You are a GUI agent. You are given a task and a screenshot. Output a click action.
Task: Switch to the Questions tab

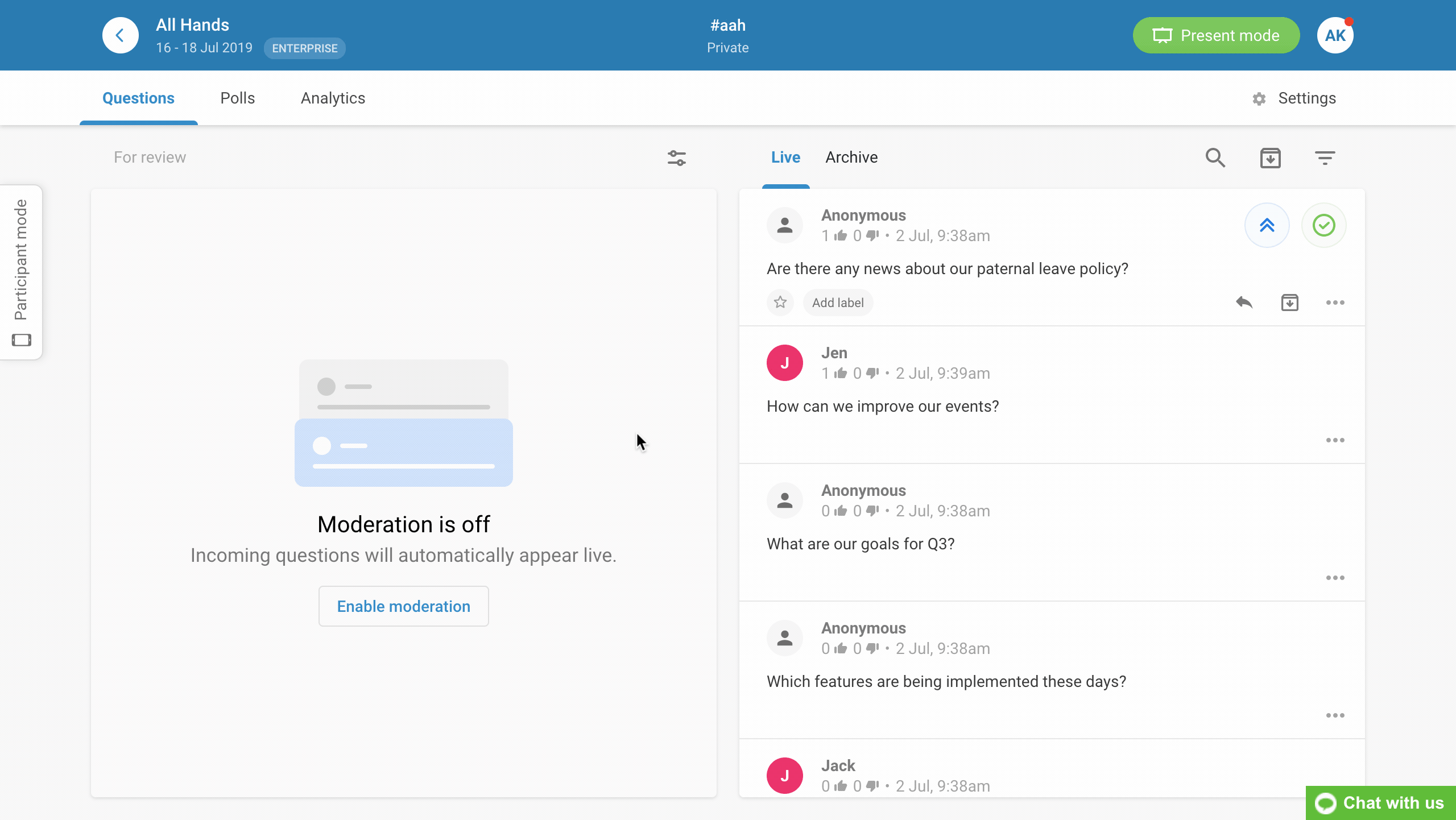pyautogui.click(x=138, y=98)
